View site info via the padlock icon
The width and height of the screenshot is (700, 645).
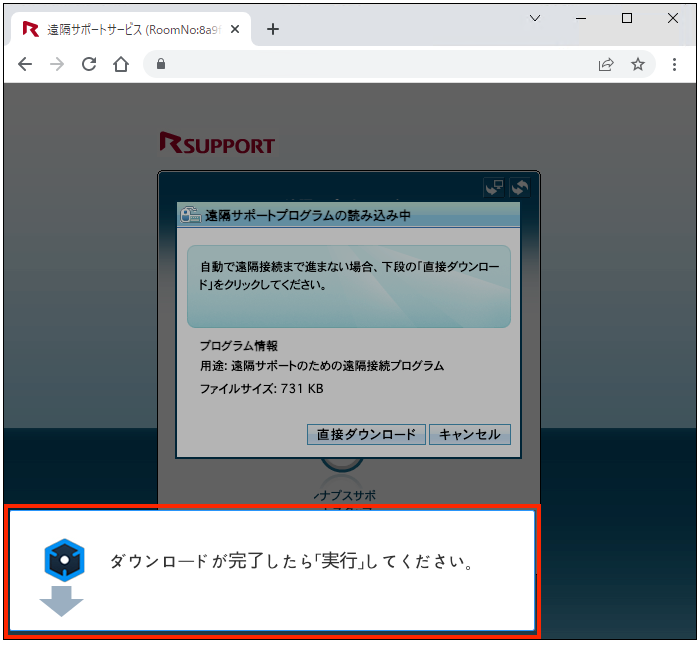(x=159, y=64)
